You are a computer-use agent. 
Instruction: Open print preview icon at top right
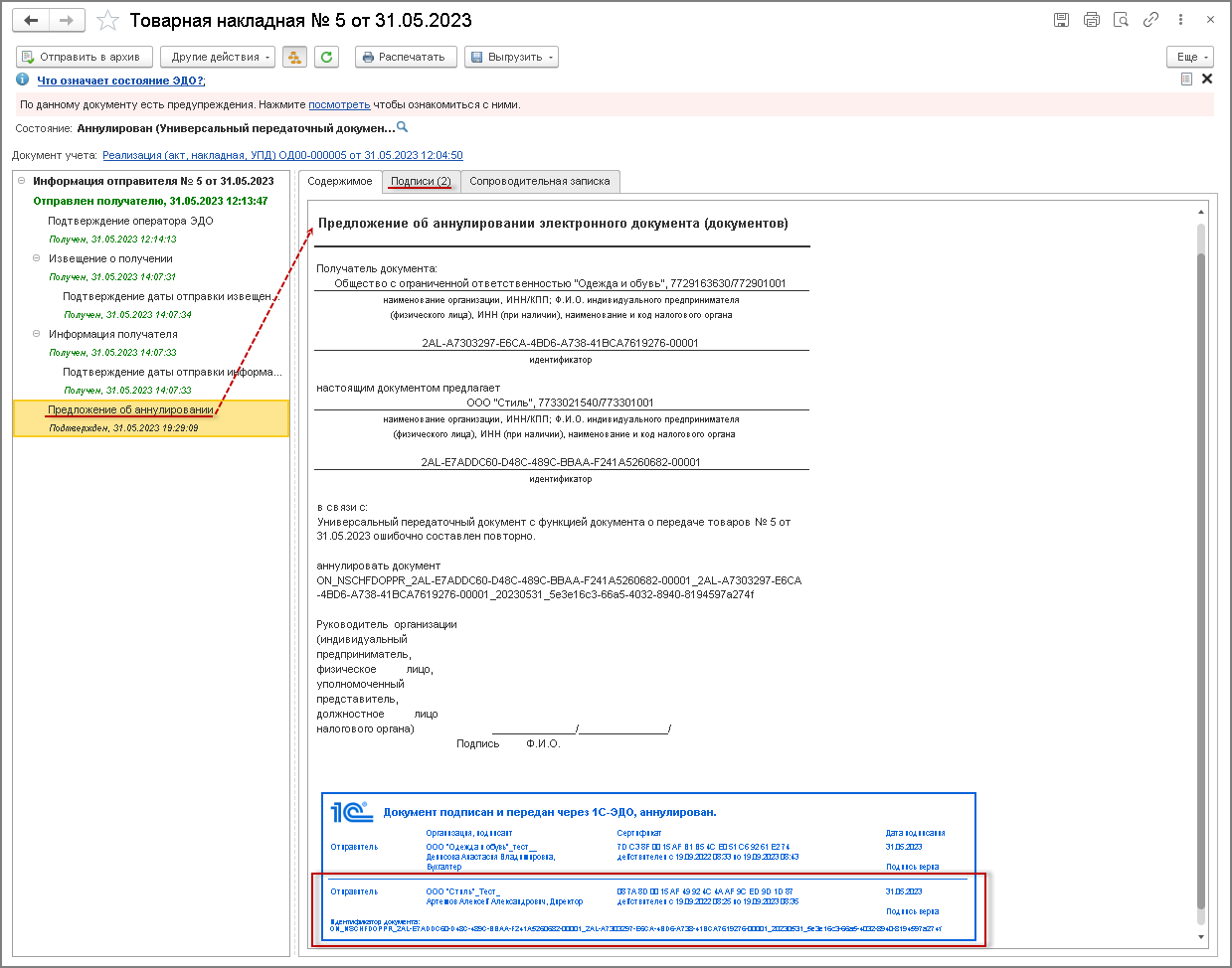(1121, 20)
